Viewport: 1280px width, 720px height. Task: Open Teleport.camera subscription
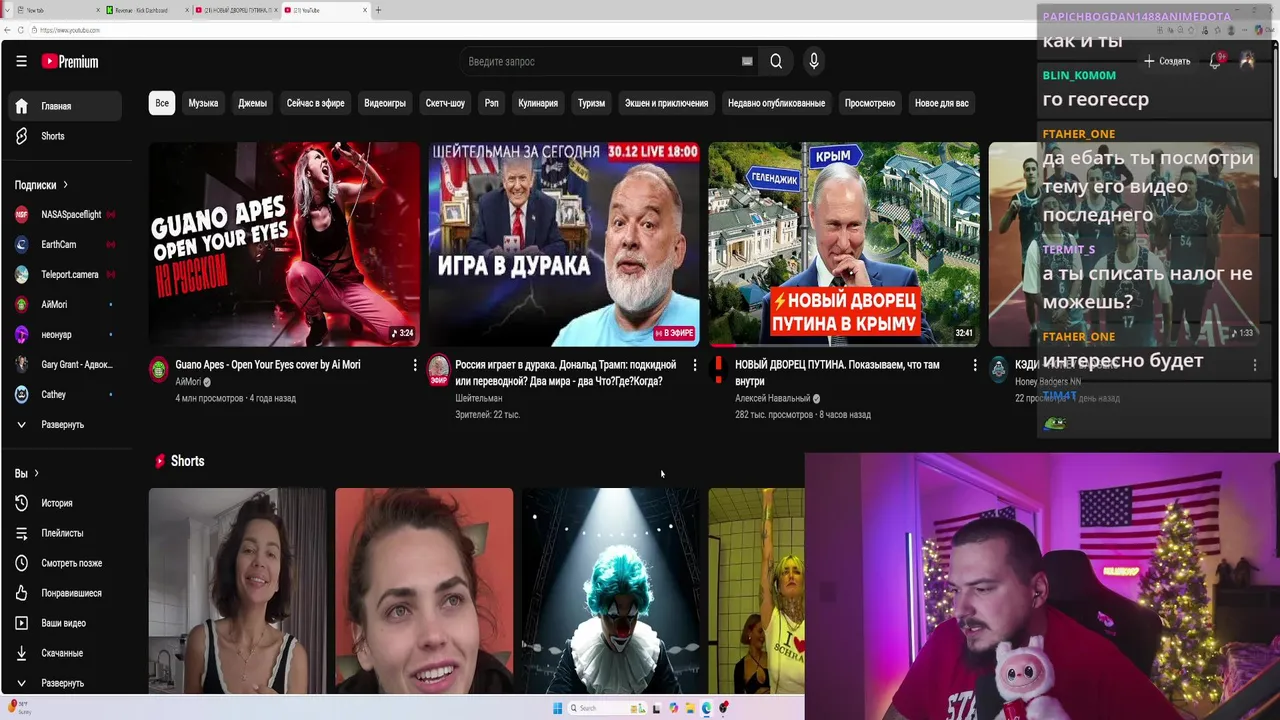coord(65,274)
